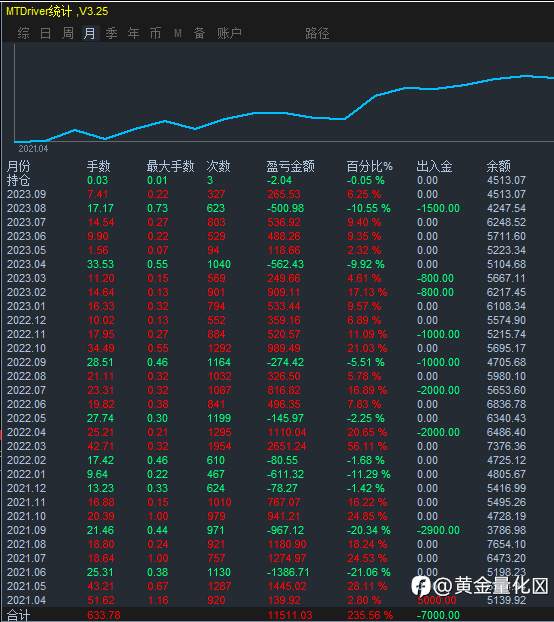Click balance value 6248.52

click(x=506, y=222)
